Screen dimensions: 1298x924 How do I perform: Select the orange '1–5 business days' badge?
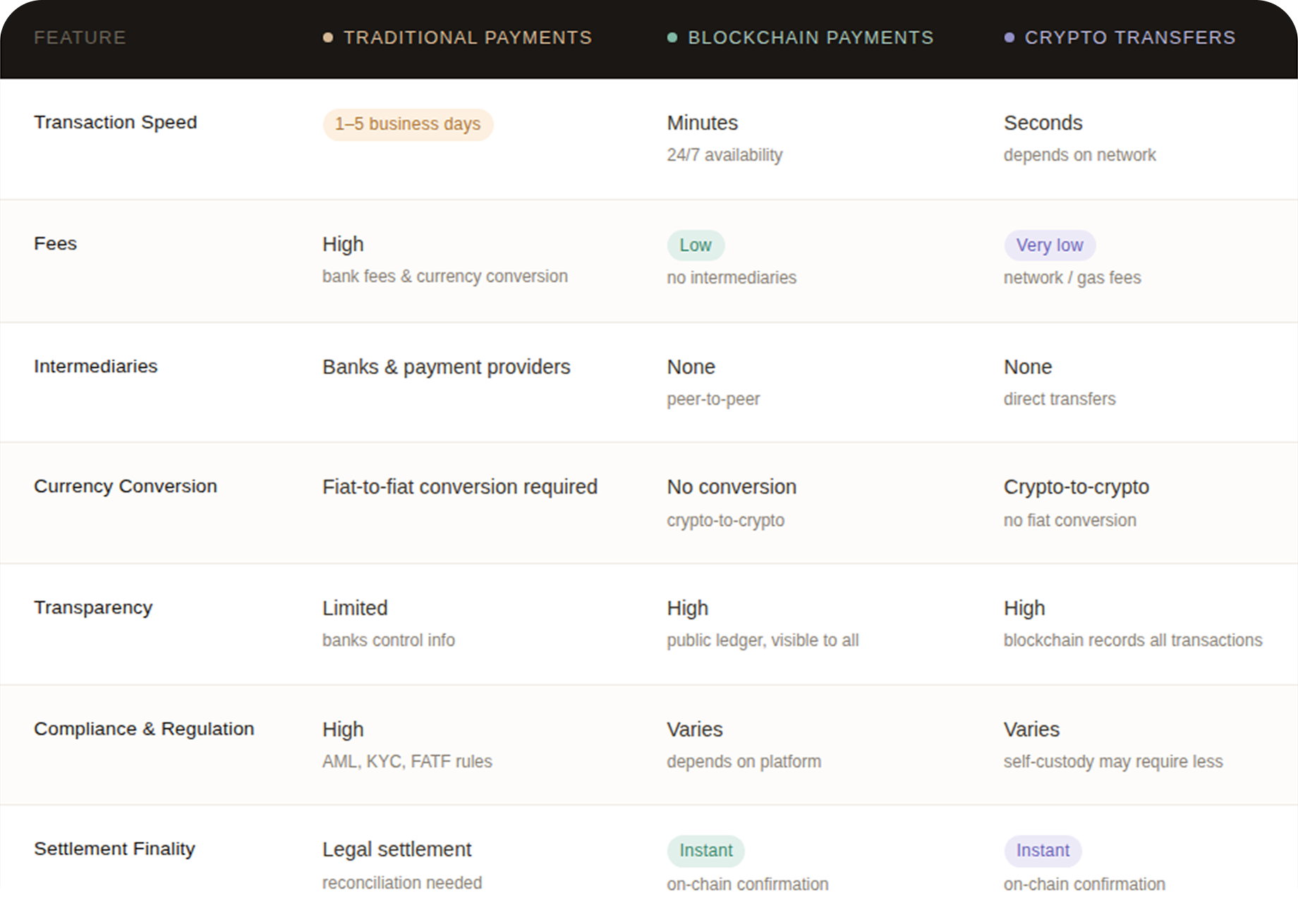tap(408, 124)
